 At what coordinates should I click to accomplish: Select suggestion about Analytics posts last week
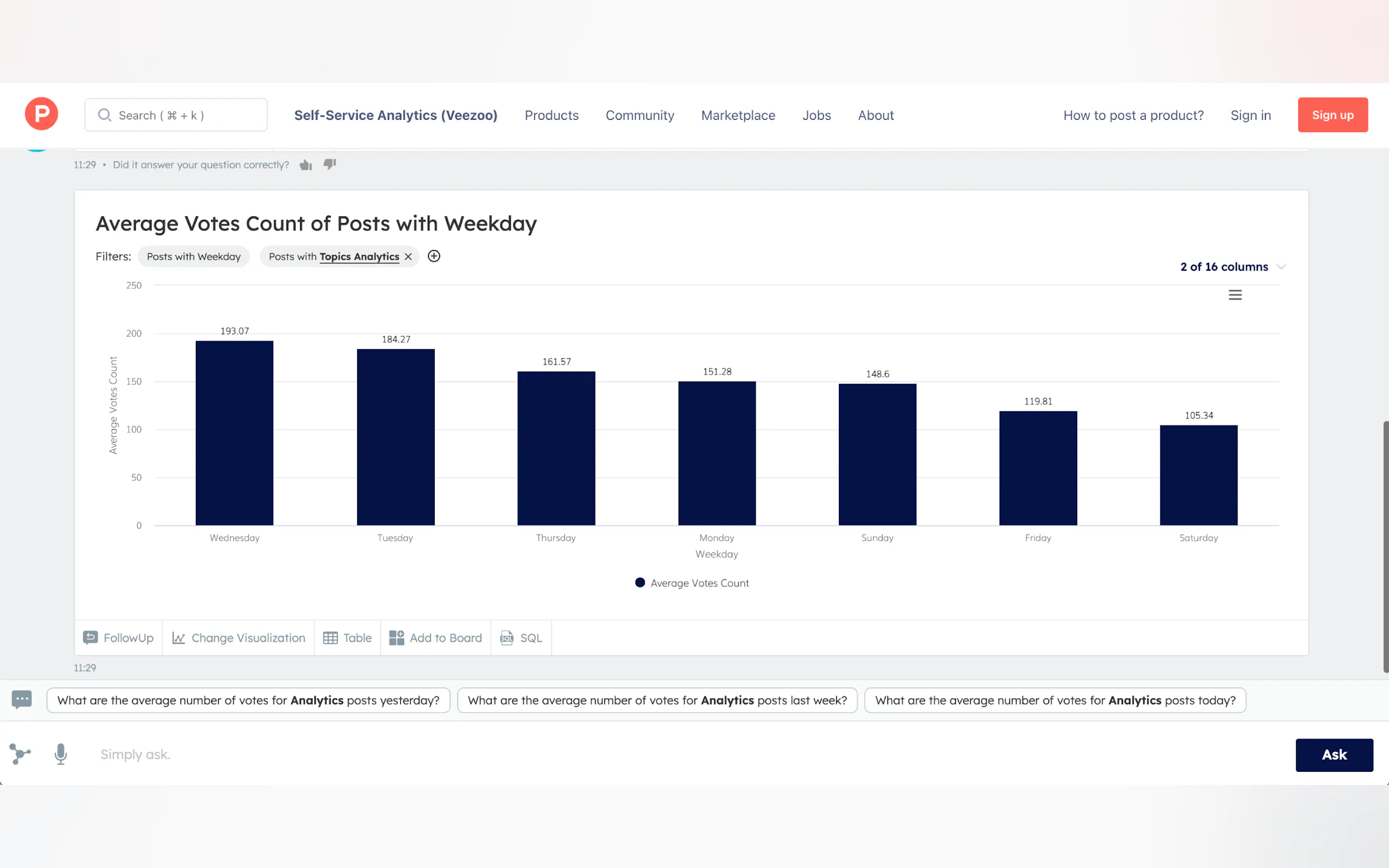click(657, 700)
